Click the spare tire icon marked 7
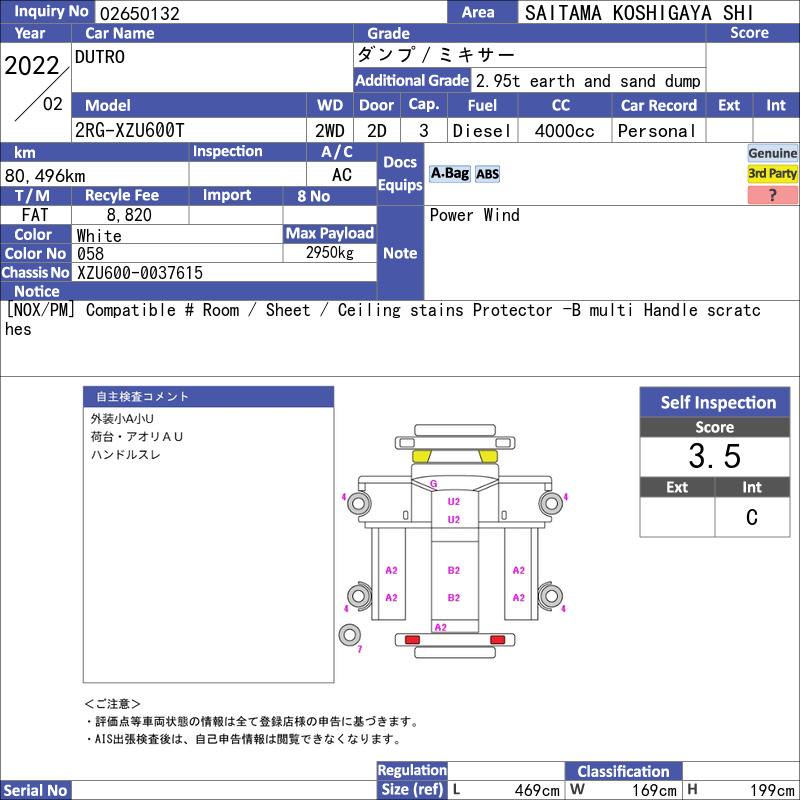The width and height of the screenshot is (800, 800). (x=349, y=635)
